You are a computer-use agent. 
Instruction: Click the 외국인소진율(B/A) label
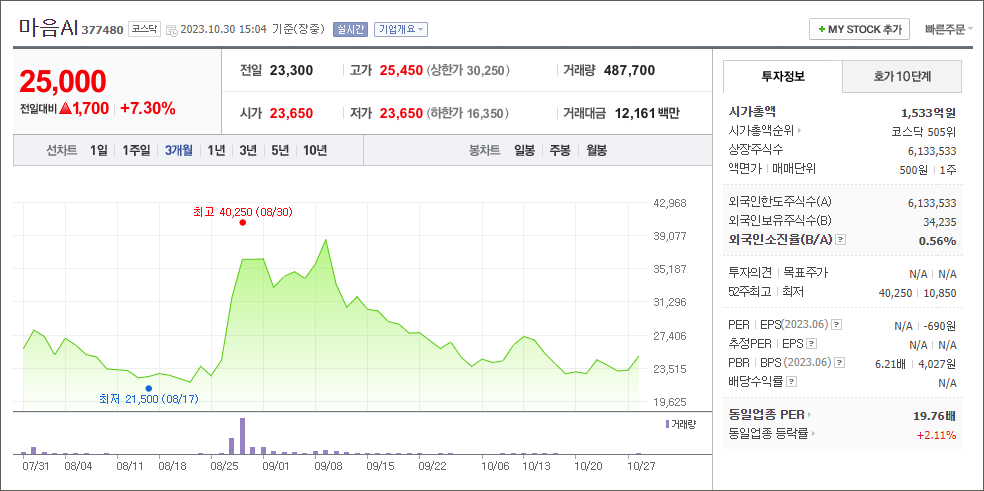point(781,240)
